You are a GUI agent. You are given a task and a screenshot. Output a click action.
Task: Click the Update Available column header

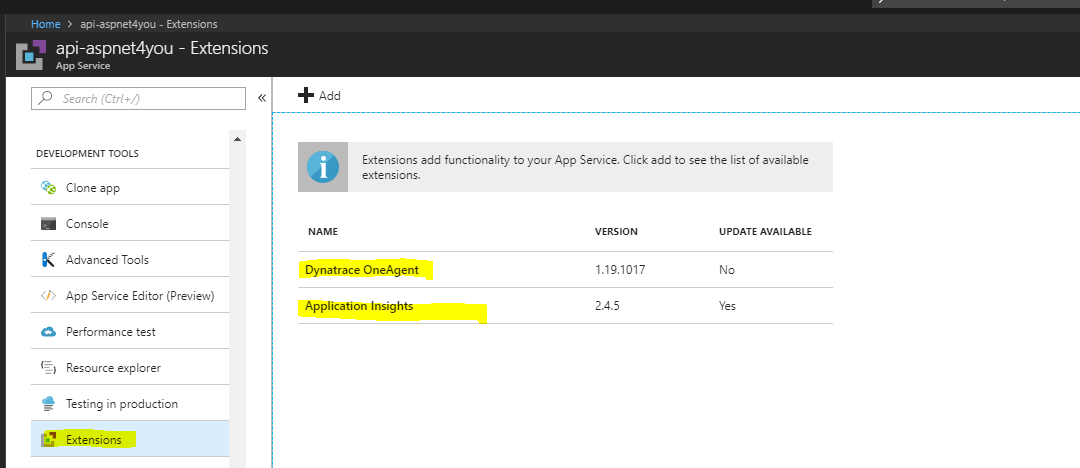coord(765,232)
